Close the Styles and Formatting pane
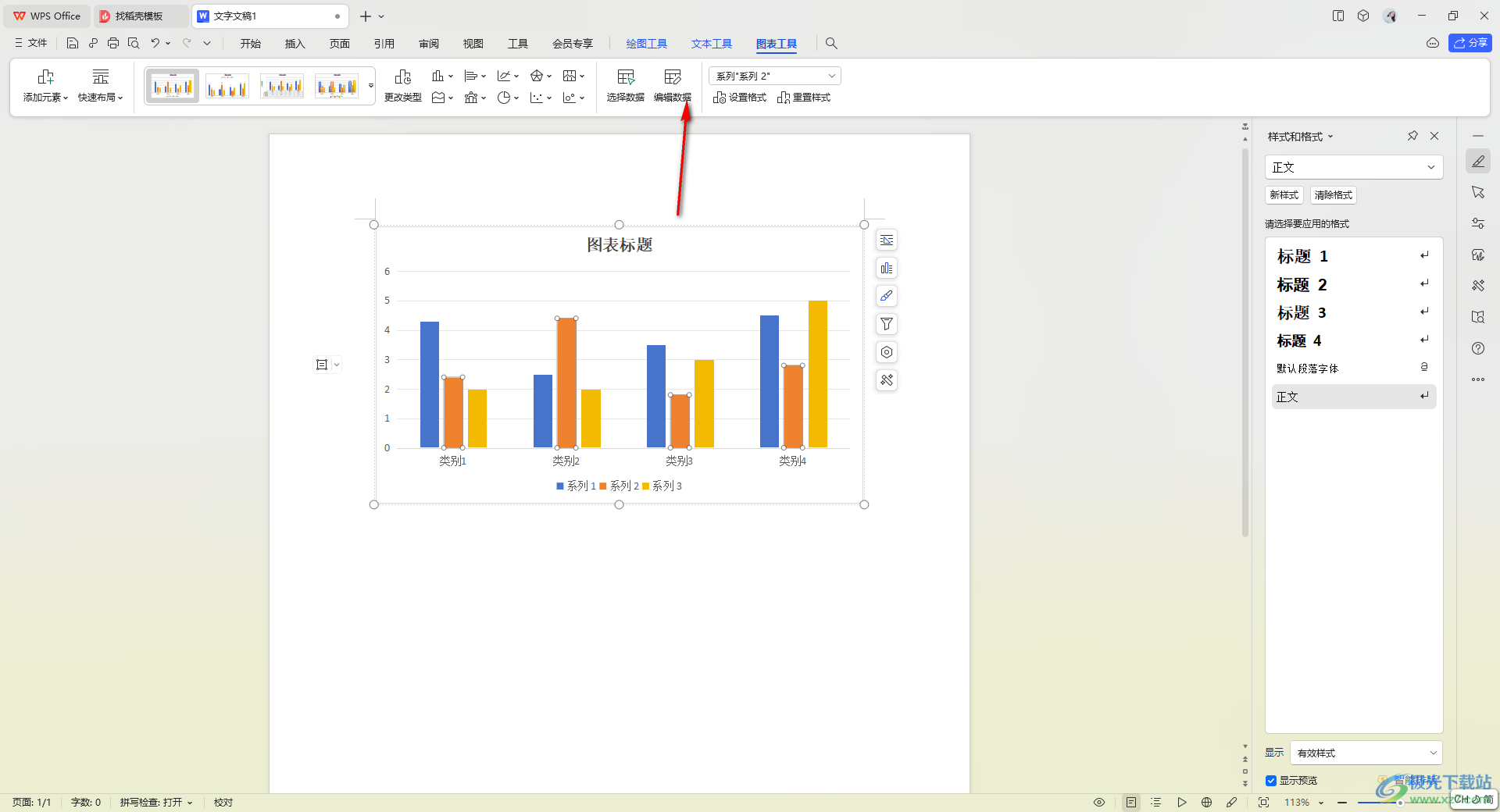The height and width of the screenshot is (812, 1500). 1434,136
